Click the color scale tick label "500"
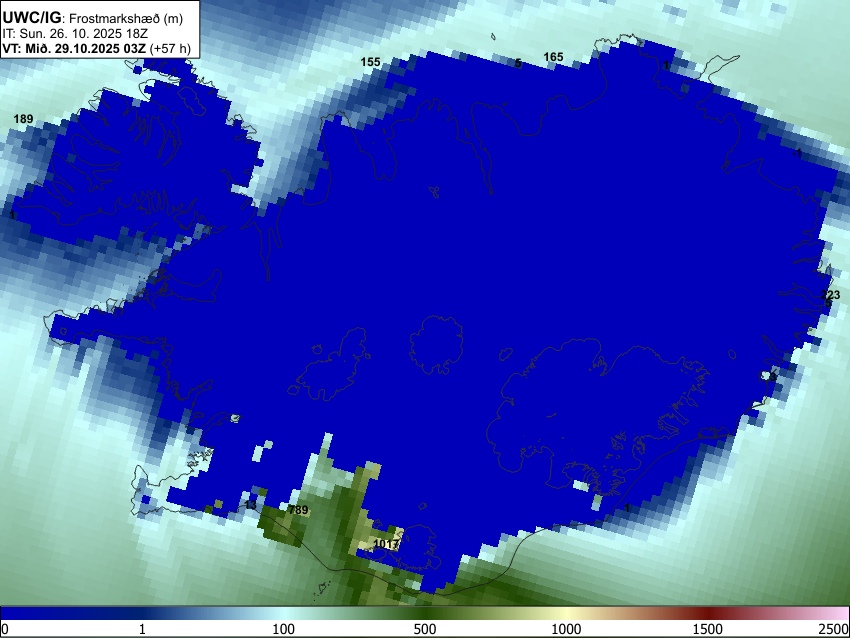This screenshot has width=850, height=638. [425, 629]
